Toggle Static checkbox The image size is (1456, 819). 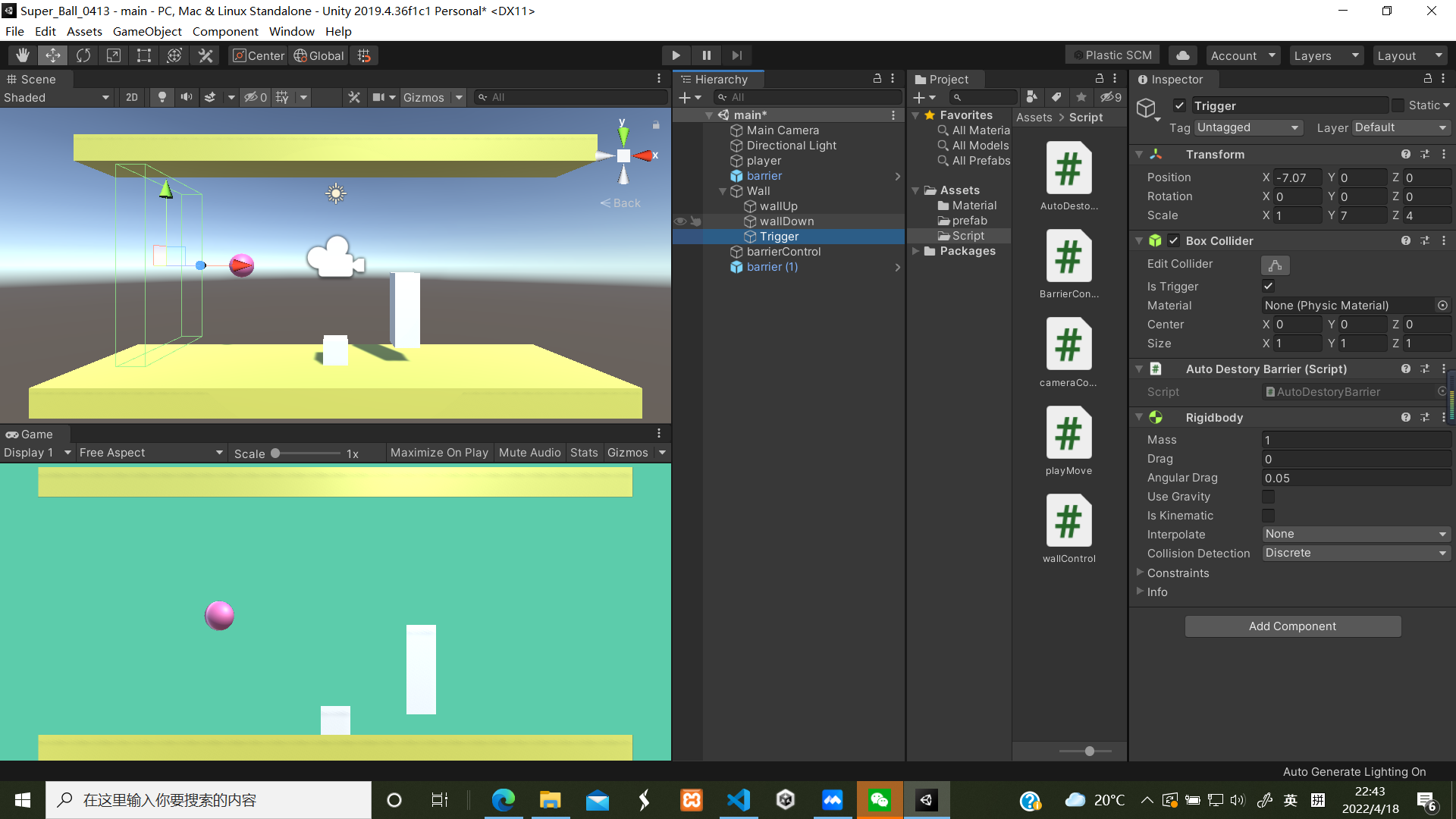1398,105
